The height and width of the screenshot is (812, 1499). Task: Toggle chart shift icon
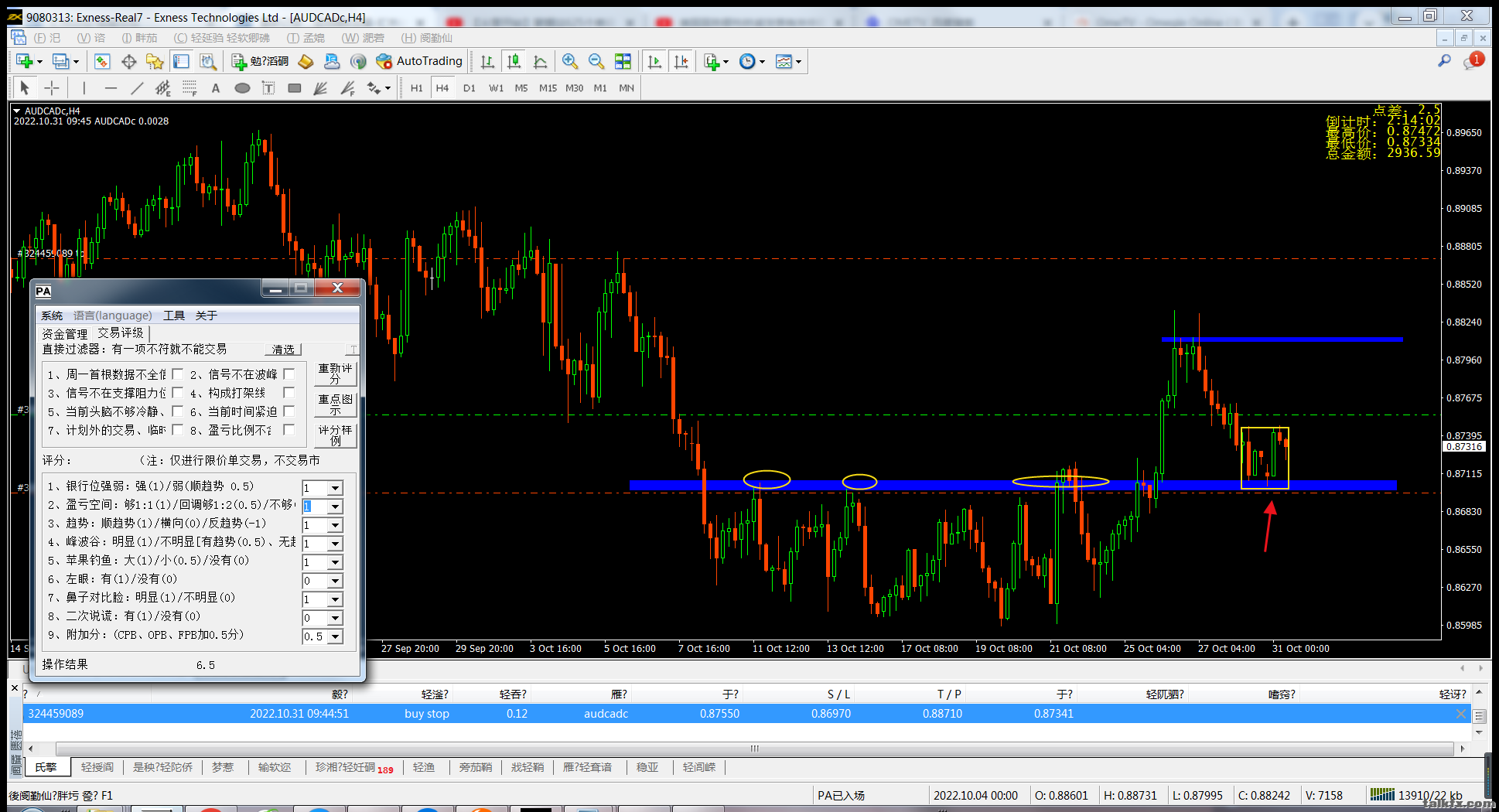coord(681,61)
